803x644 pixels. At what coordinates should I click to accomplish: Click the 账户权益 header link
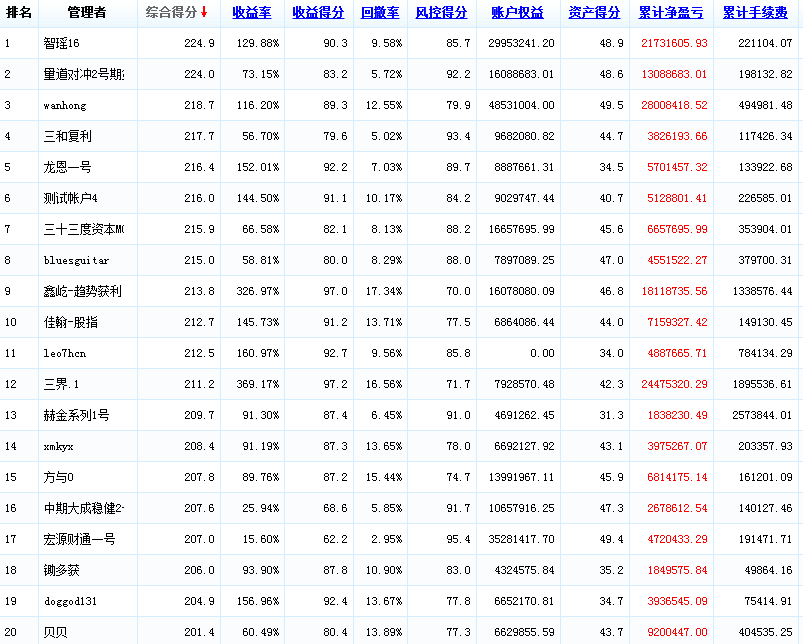[518, 13]
